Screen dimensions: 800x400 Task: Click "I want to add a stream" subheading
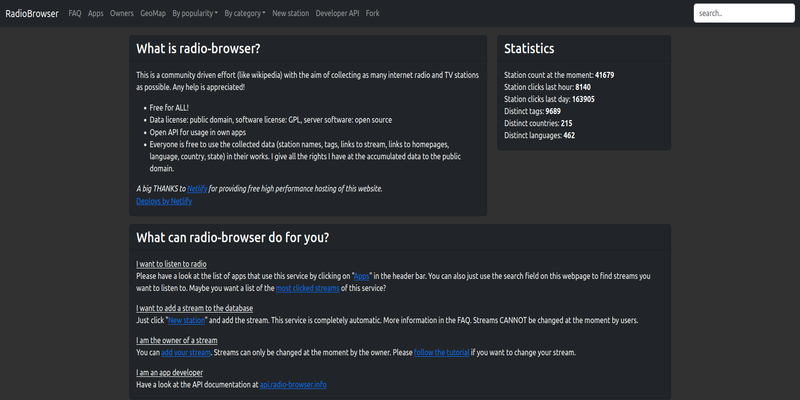194,308
